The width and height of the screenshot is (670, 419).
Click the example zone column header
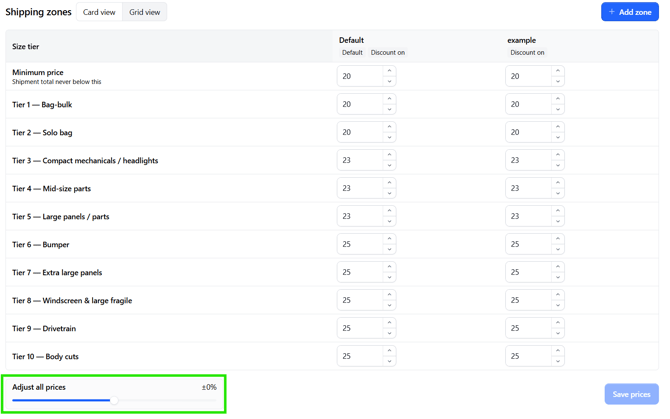521,40
